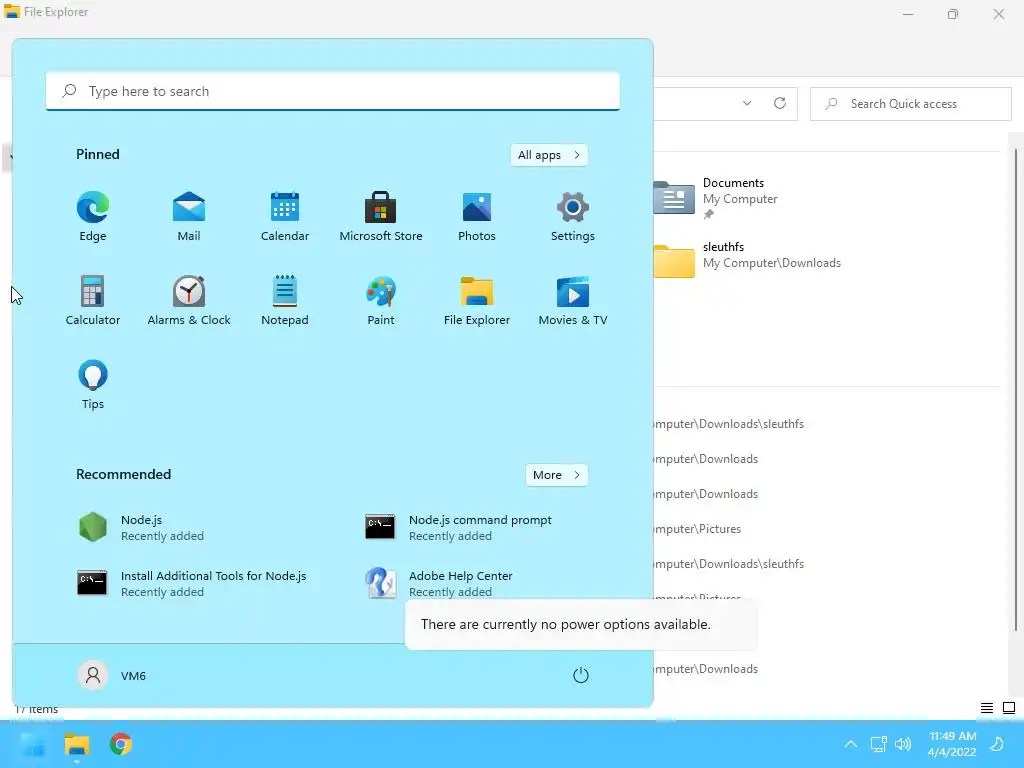Expand the All apps list
Image resolution: width=1024 pixels, height=768 pixels.
(x=549, y=155)
